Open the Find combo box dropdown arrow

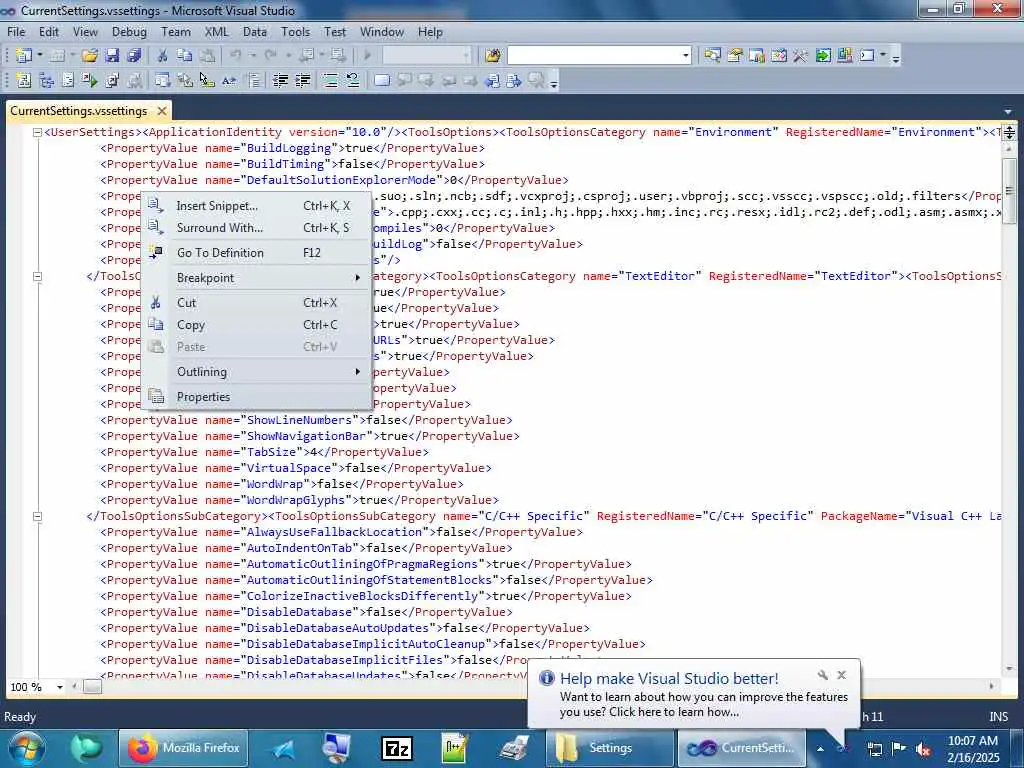coord(686,56)
